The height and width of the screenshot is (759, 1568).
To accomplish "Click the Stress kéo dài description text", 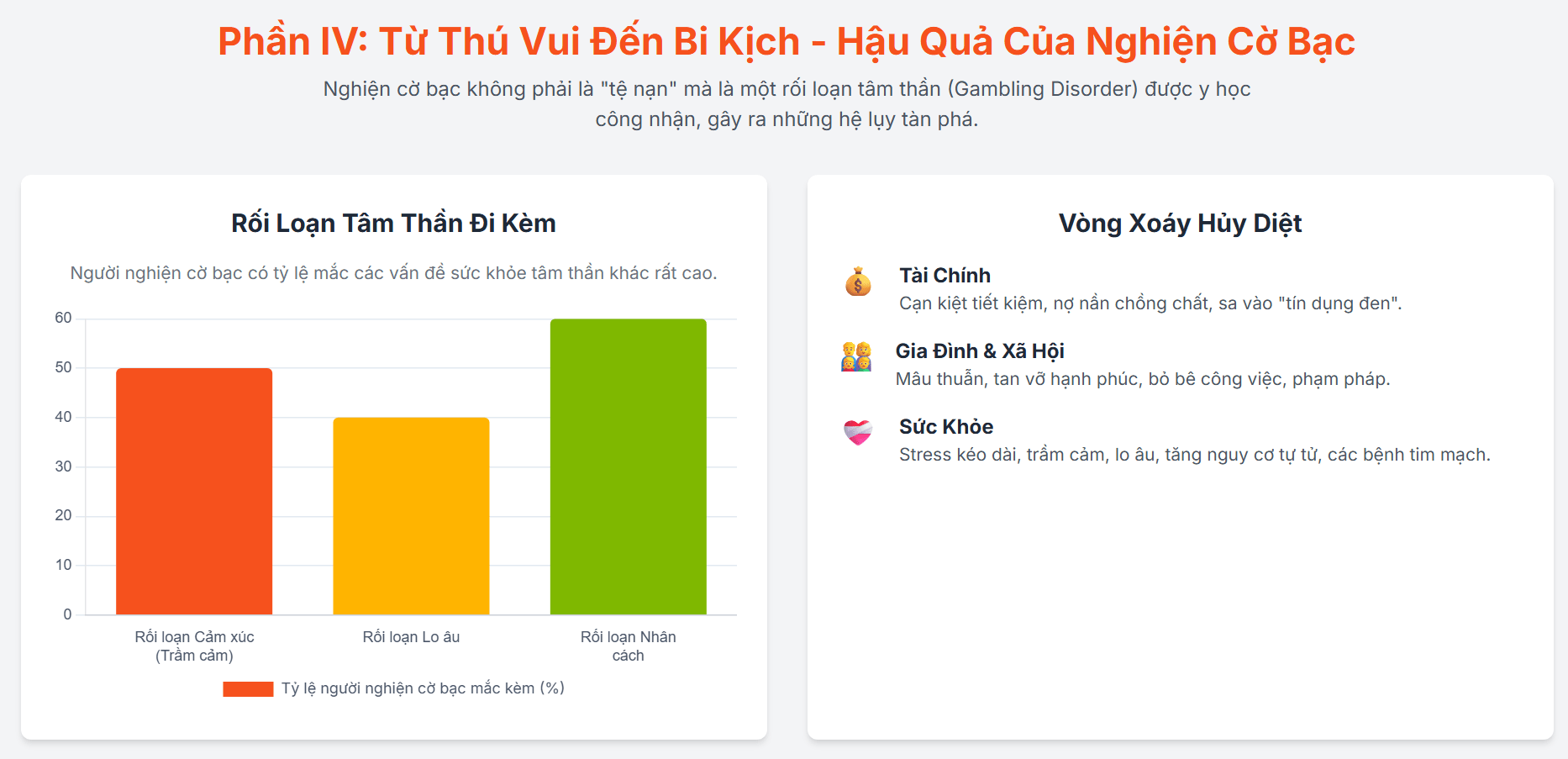I will tap(1194, 455).
